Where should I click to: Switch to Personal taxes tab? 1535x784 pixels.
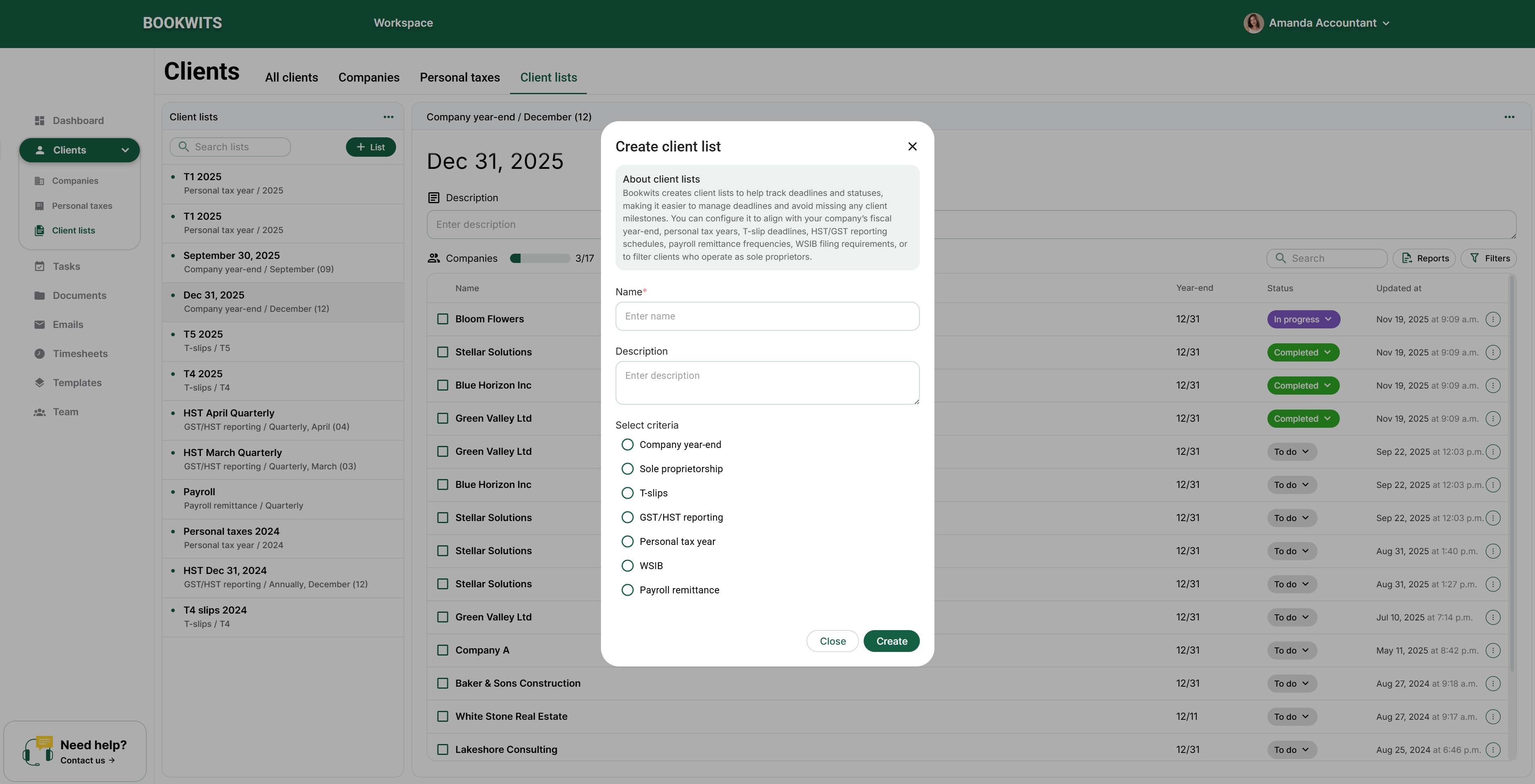click(x=460, y=78)
